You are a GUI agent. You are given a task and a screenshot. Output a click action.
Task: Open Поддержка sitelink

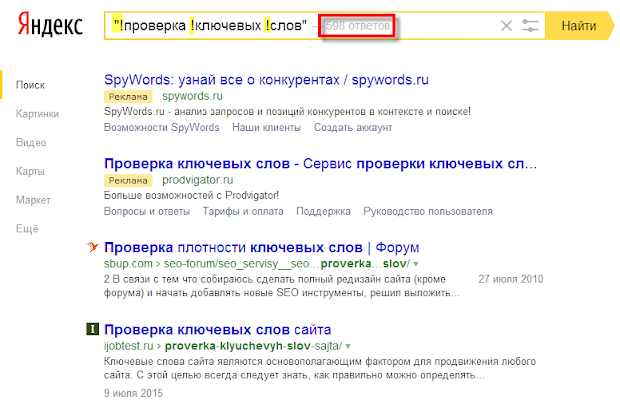pos(323,212)
